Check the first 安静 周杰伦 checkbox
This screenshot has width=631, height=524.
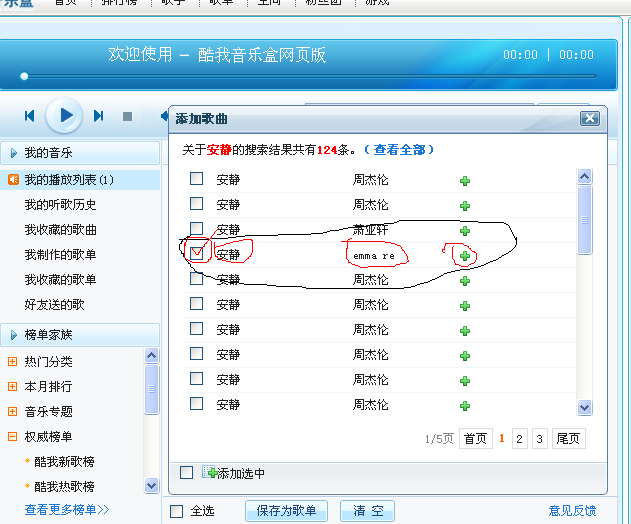coord(196,178)
